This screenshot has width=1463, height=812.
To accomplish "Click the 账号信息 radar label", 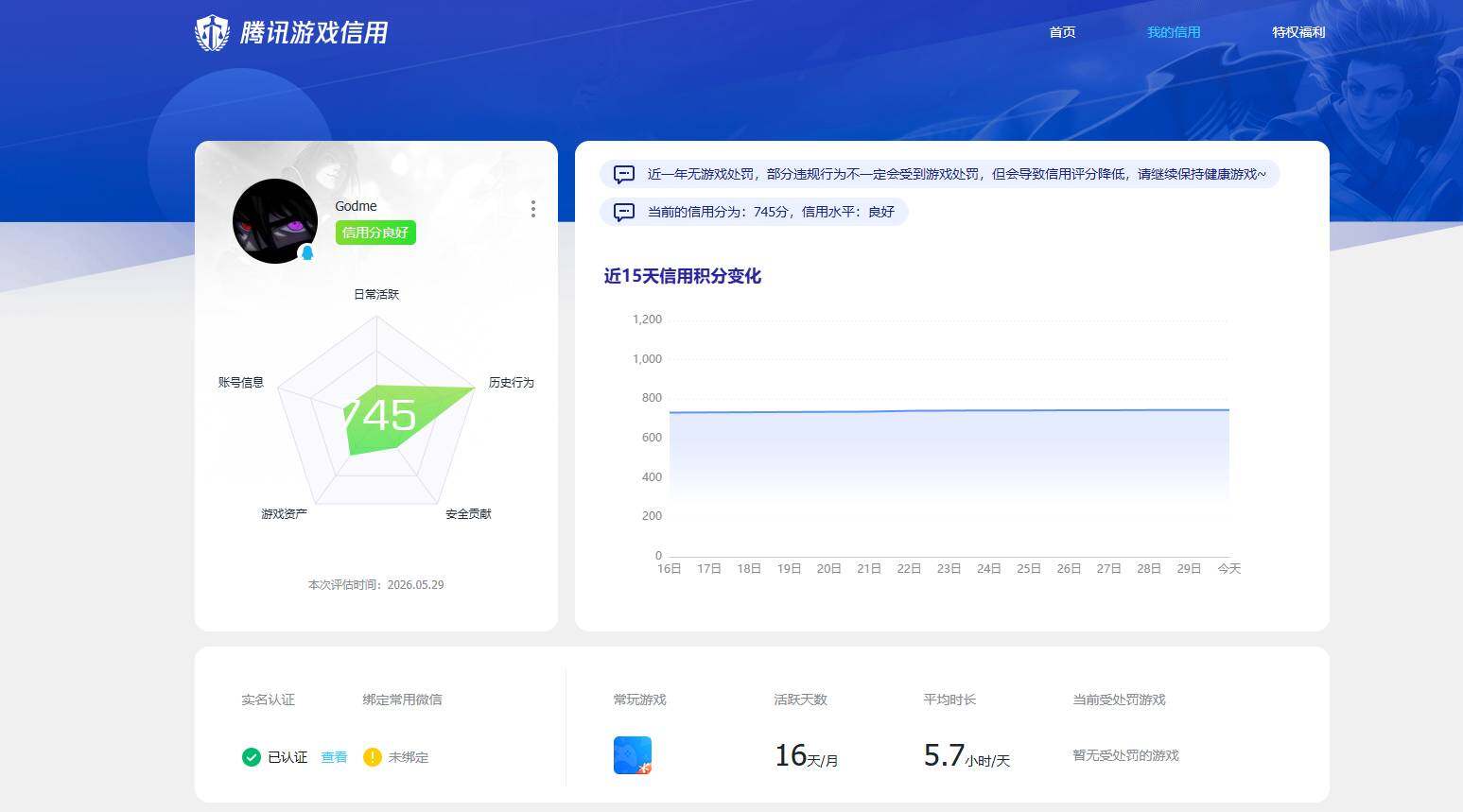I will [x=241, y=382].
